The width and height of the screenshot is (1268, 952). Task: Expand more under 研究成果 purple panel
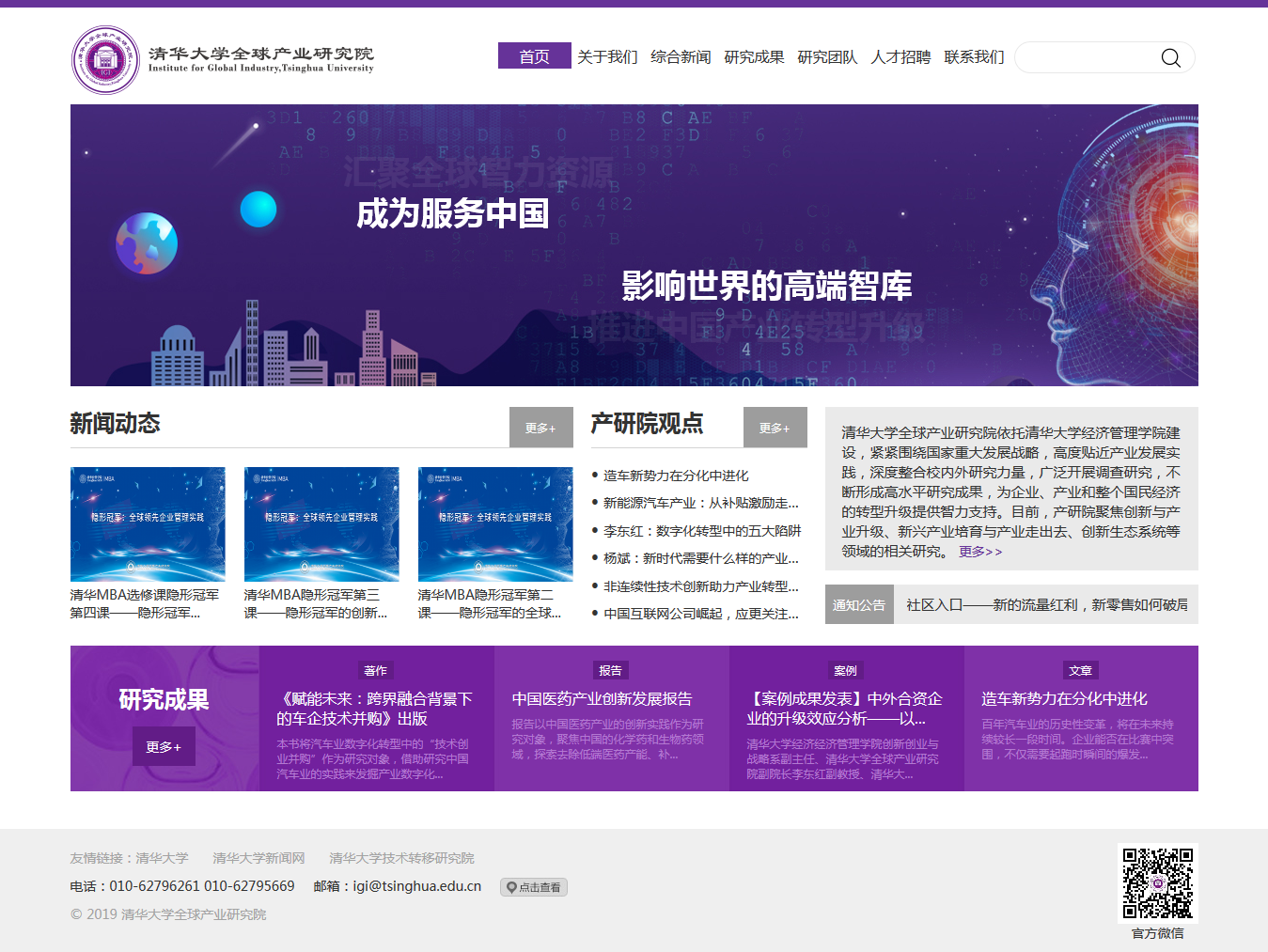tap(164, 746)
